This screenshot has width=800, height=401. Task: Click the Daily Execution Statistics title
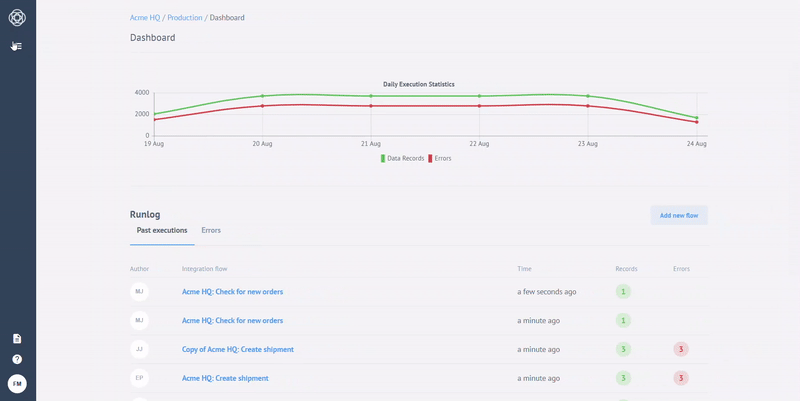coord(419,84)
